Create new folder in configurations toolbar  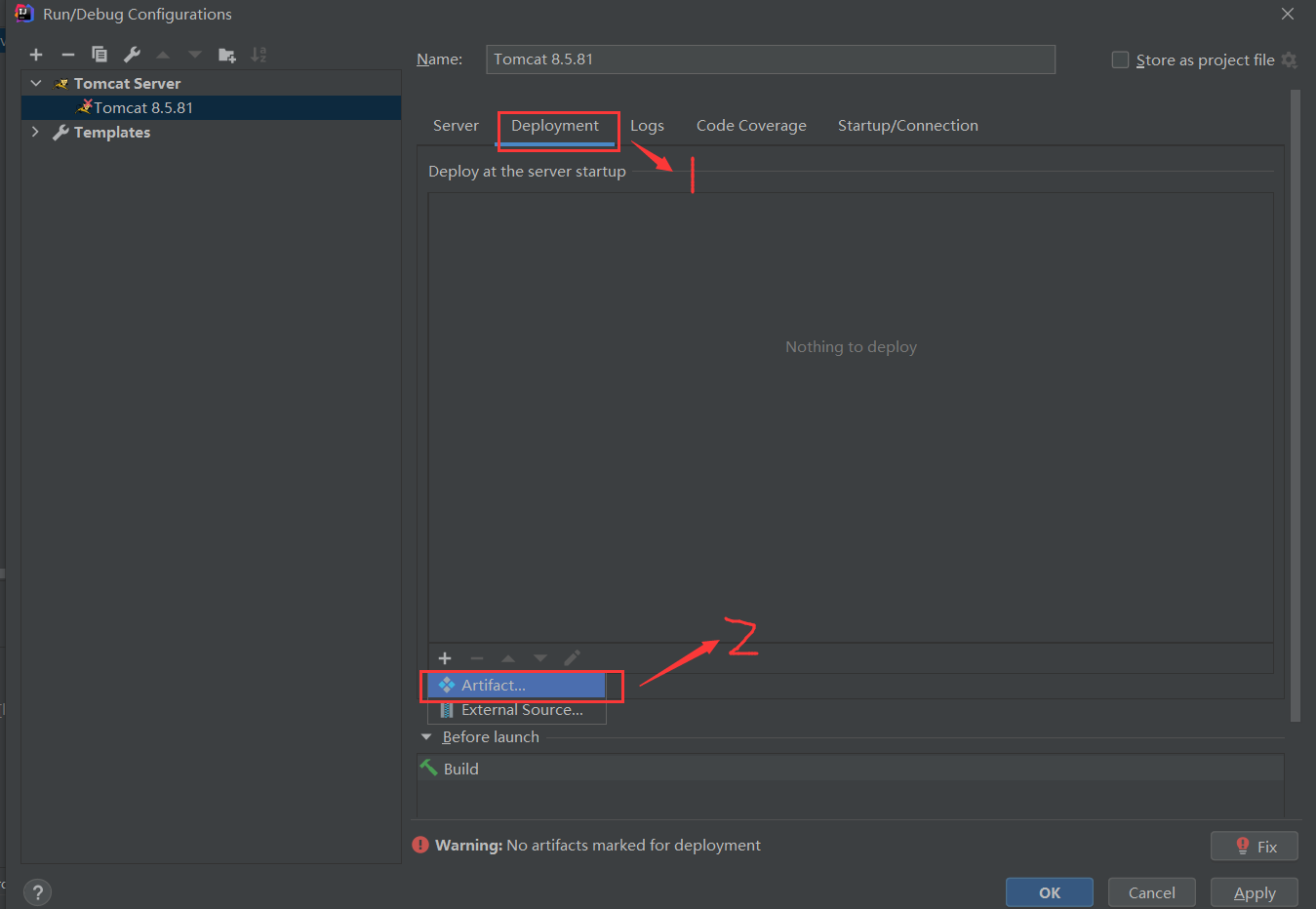tap(227, 55)
